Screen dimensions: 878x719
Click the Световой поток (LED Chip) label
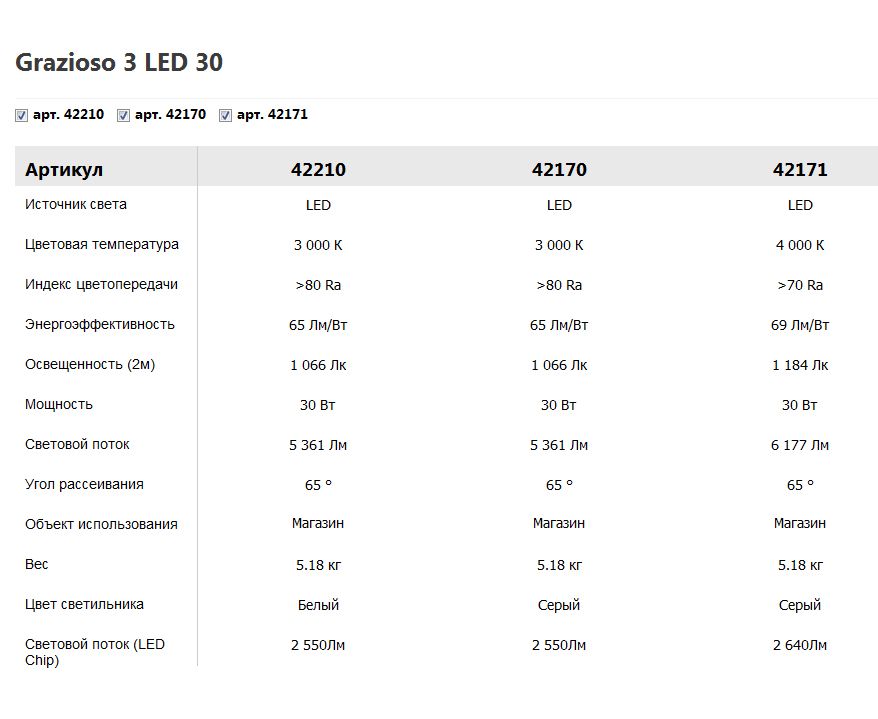tap(95, 652)
